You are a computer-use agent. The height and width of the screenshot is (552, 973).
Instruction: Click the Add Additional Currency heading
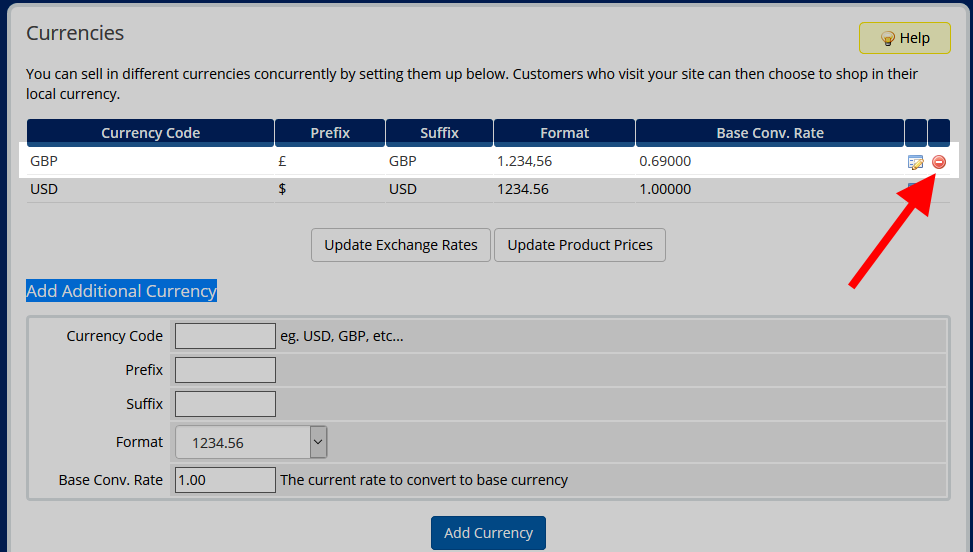coord(121,291)
